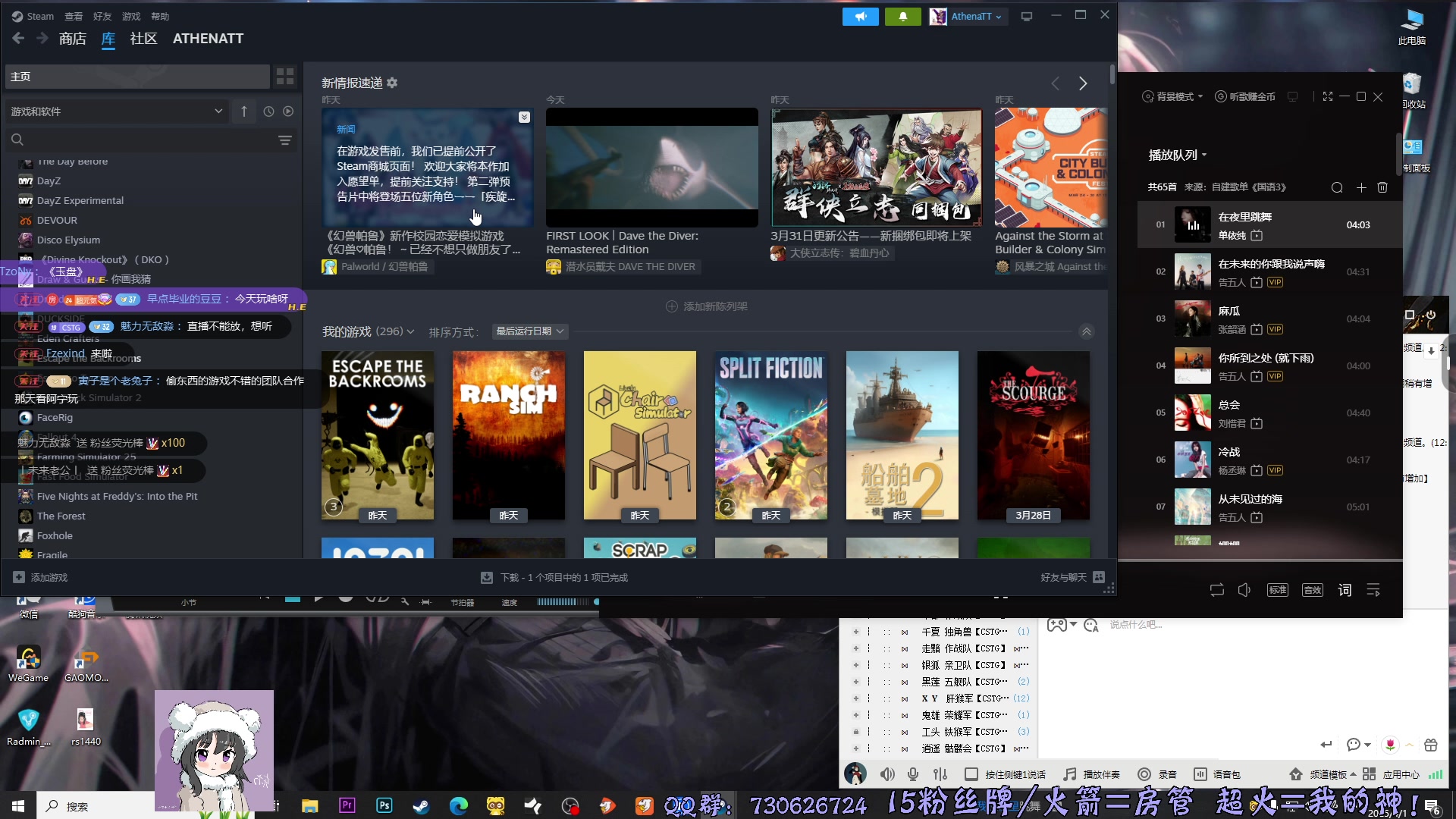This screenshot has height=819, width=1456.
Task: Open game controller icon in chat input
Action: pos(1057,625)
